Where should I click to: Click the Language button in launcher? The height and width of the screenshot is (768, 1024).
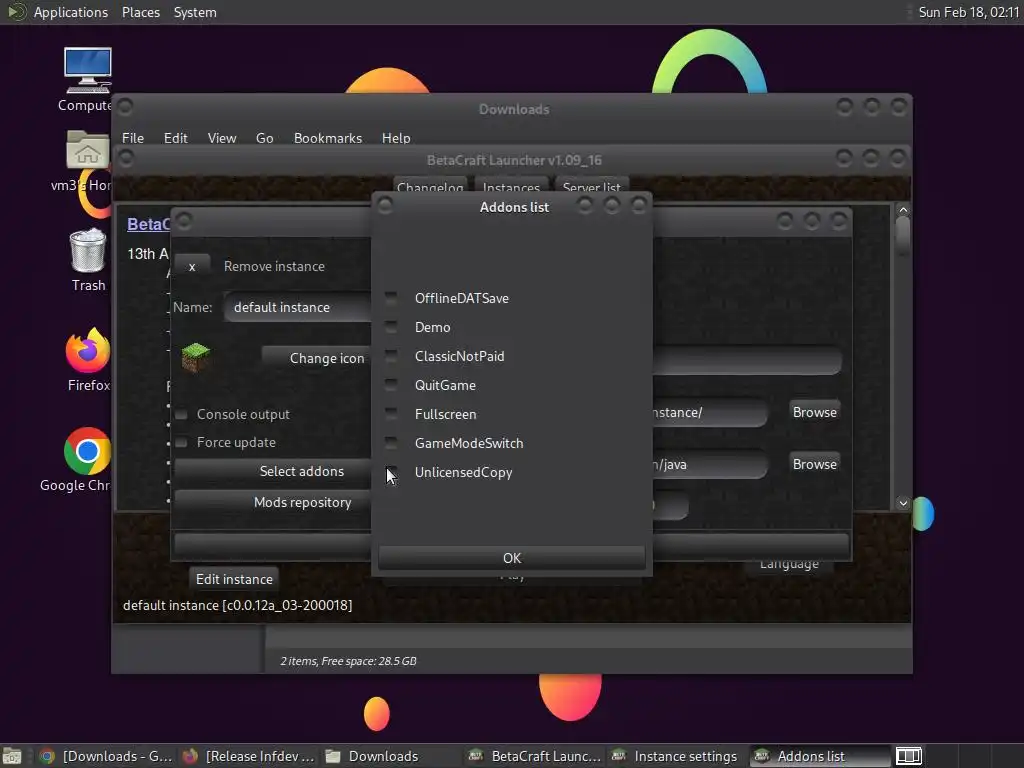789,566
